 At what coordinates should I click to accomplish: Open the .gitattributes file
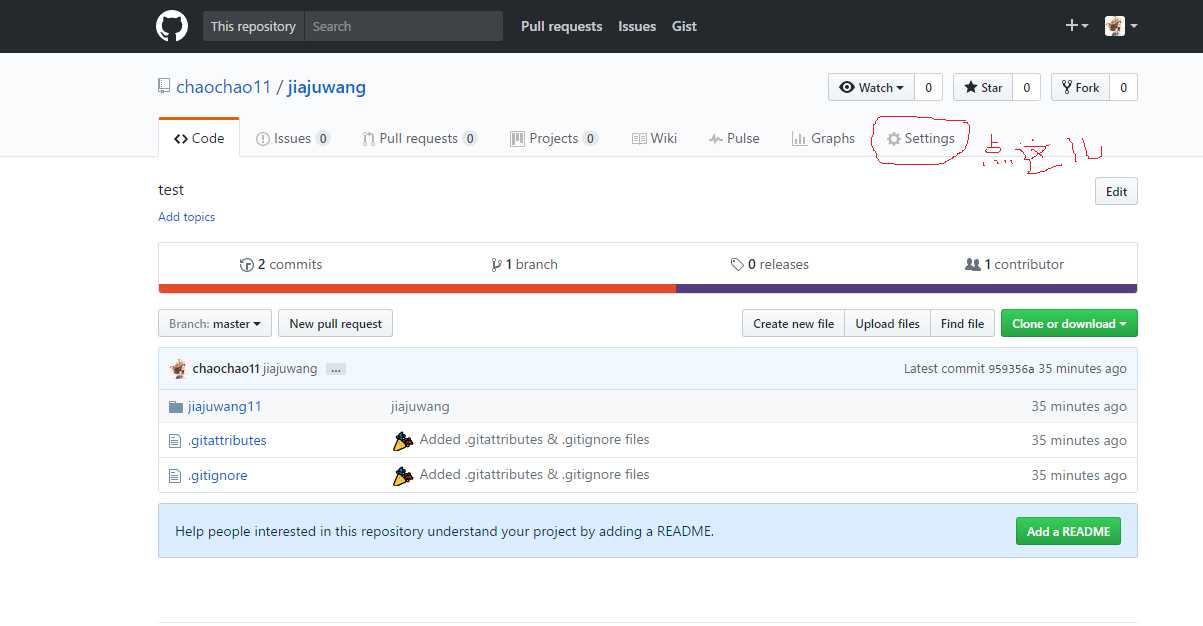point(227,441)
